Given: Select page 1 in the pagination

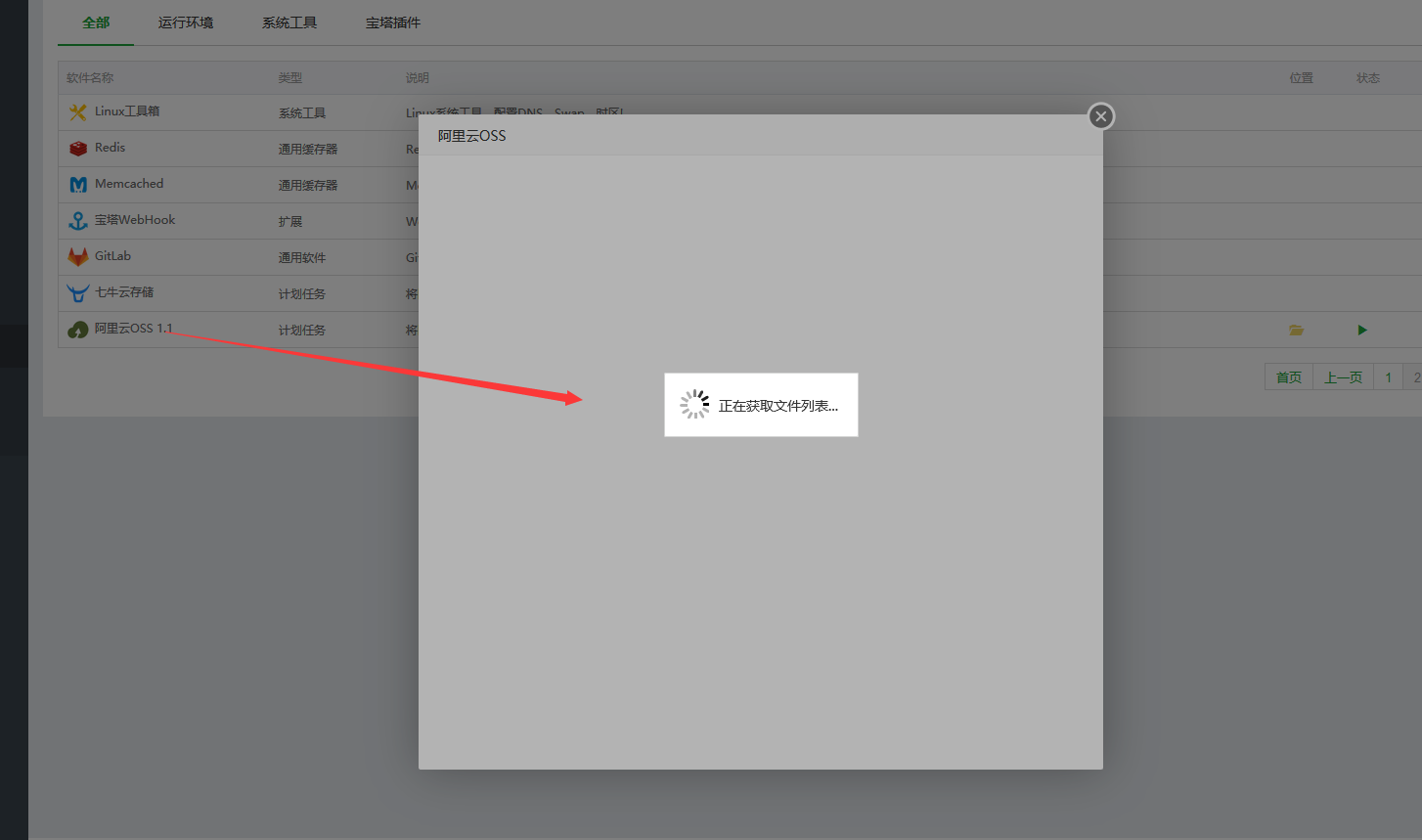Looking at the screenshot, I should 1388,377.
